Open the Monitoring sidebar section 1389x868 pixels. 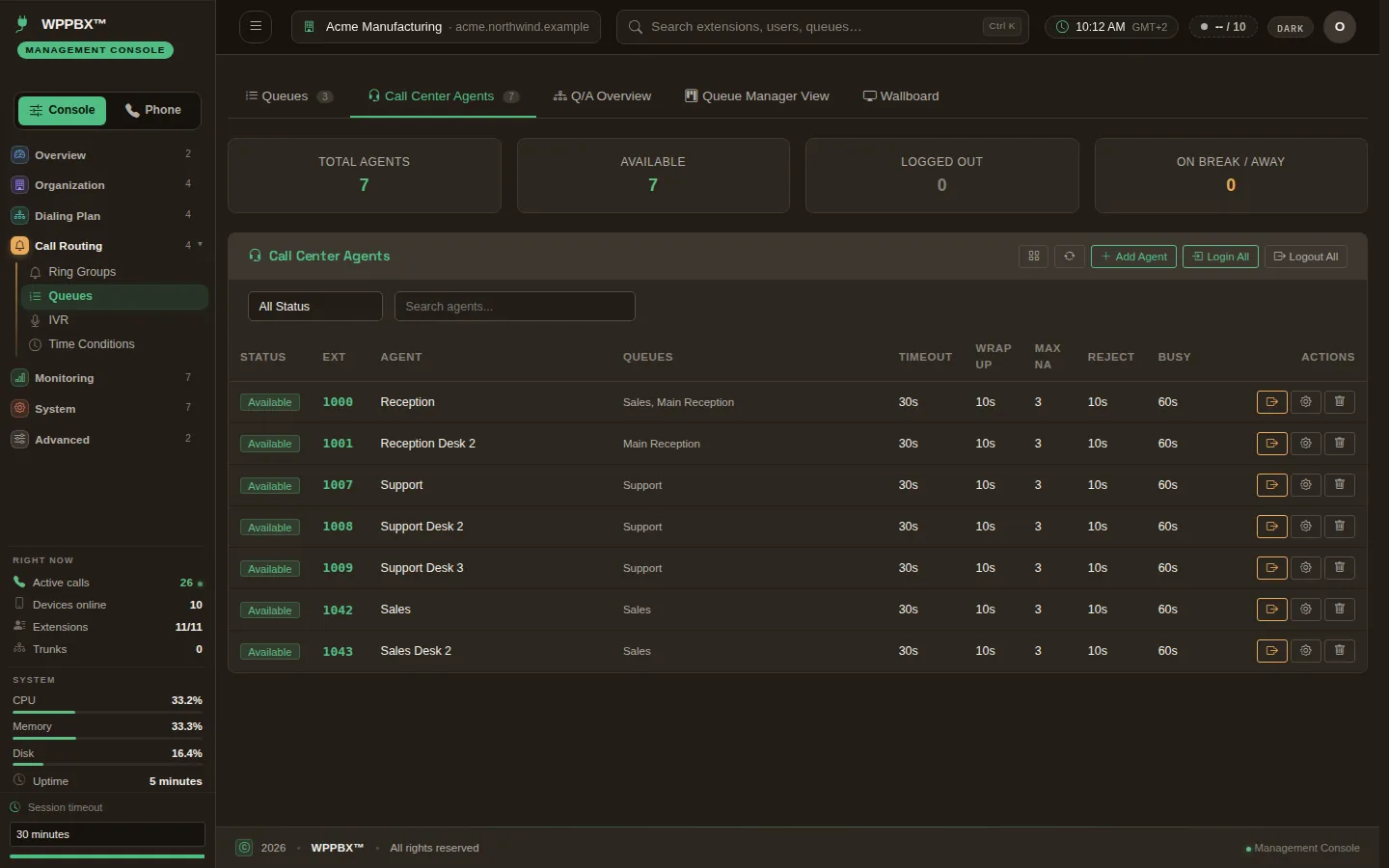click(x=107, y=378)
